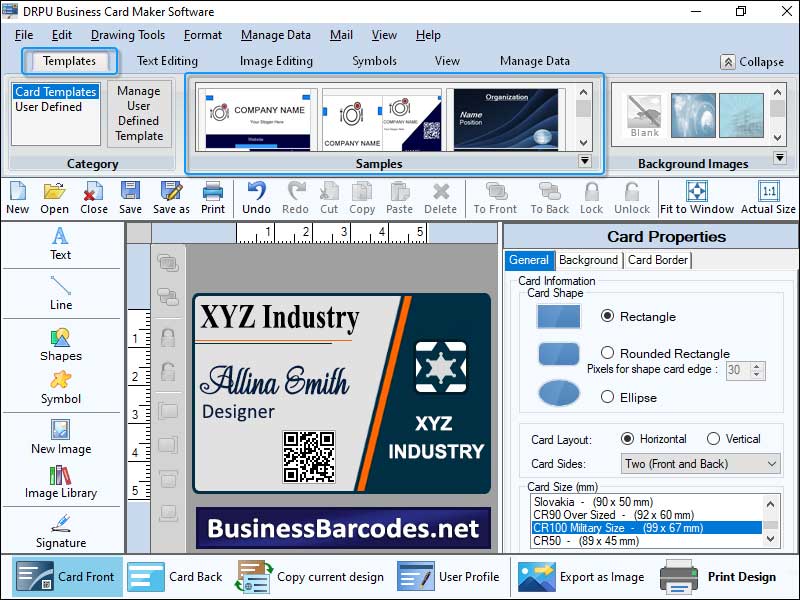Select the Symbol tool

click(x=61, y=388)
